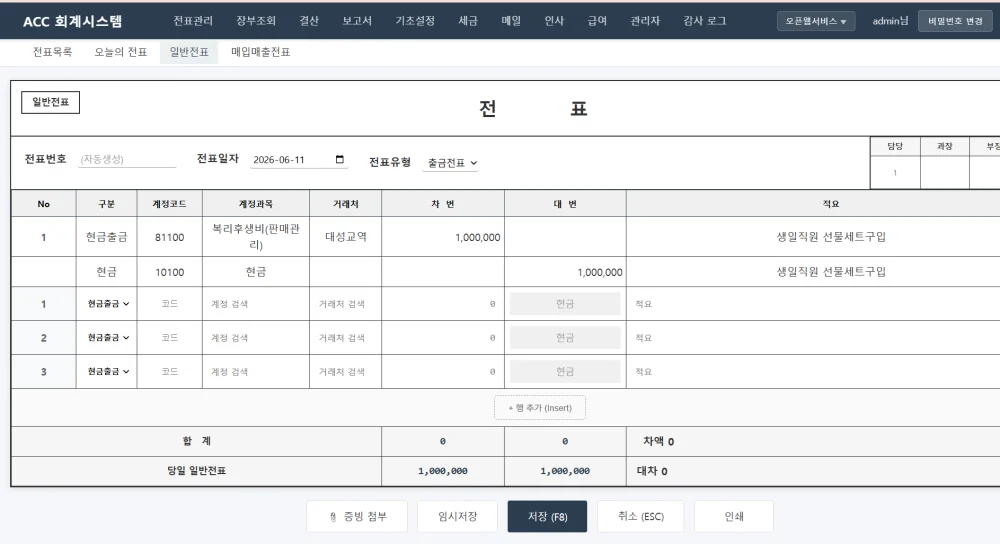Click the 임시저장 button
This screenshot has width=1000, height=544.
[457, 517]
